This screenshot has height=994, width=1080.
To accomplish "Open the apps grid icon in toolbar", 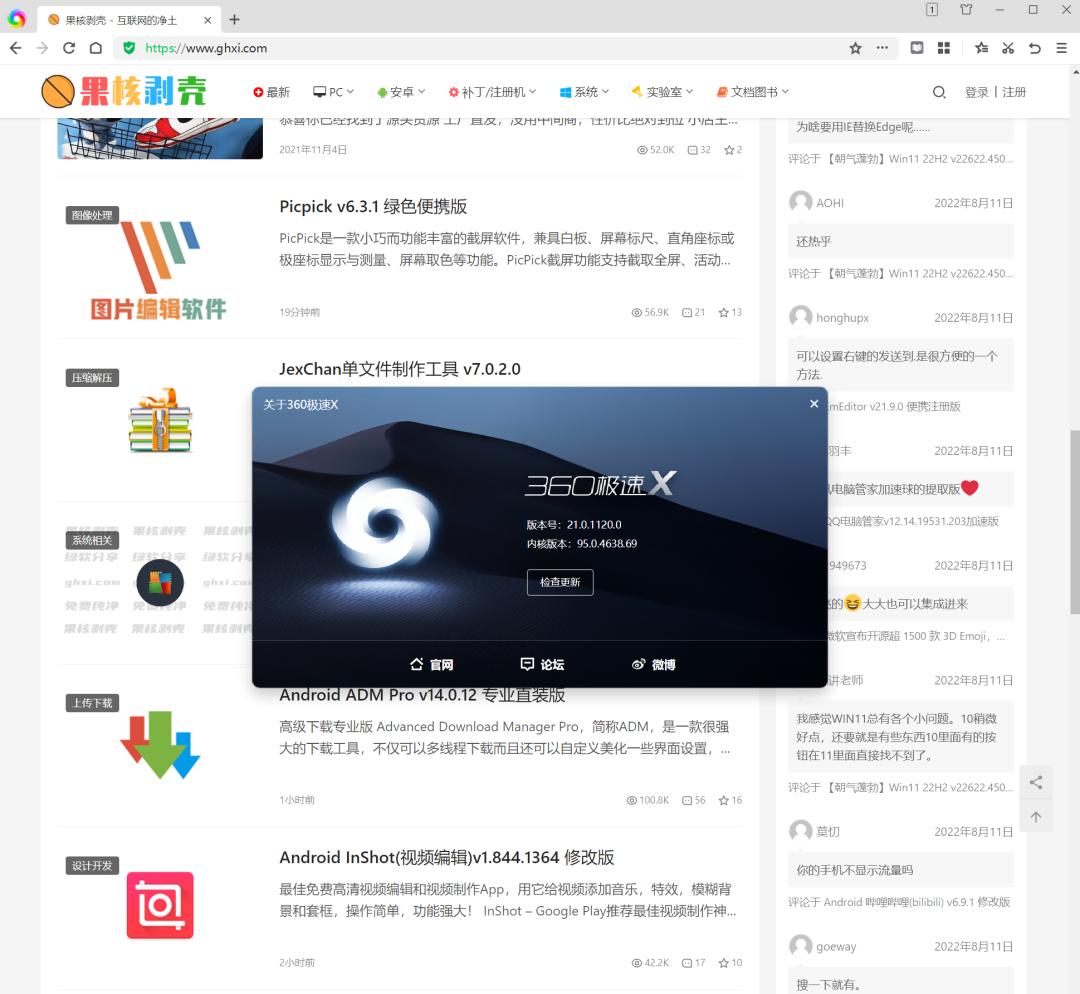I will click(943, 48).
